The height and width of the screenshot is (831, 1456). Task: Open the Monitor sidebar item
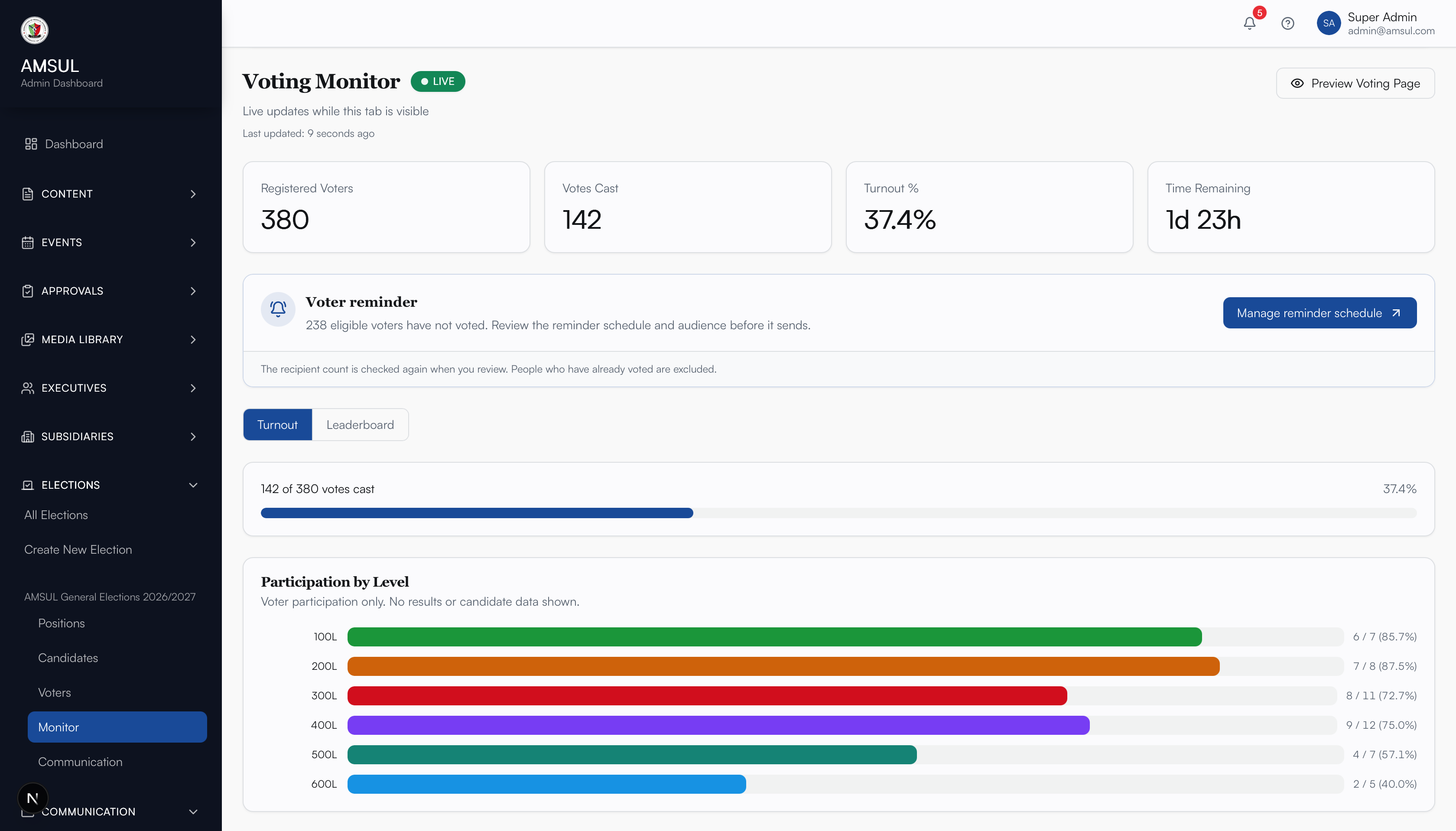pos(117,727)
